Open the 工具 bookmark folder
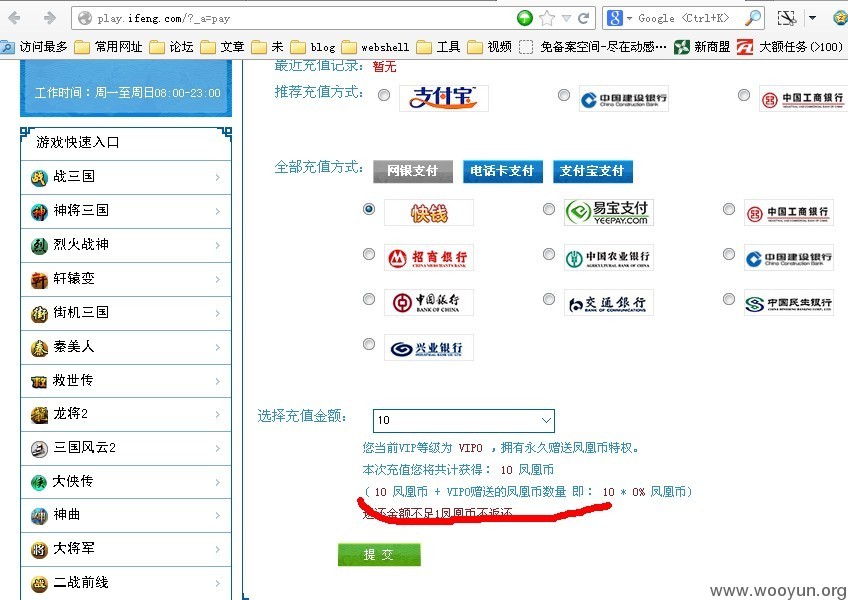 pyautogui.click(x=438, y=47)
